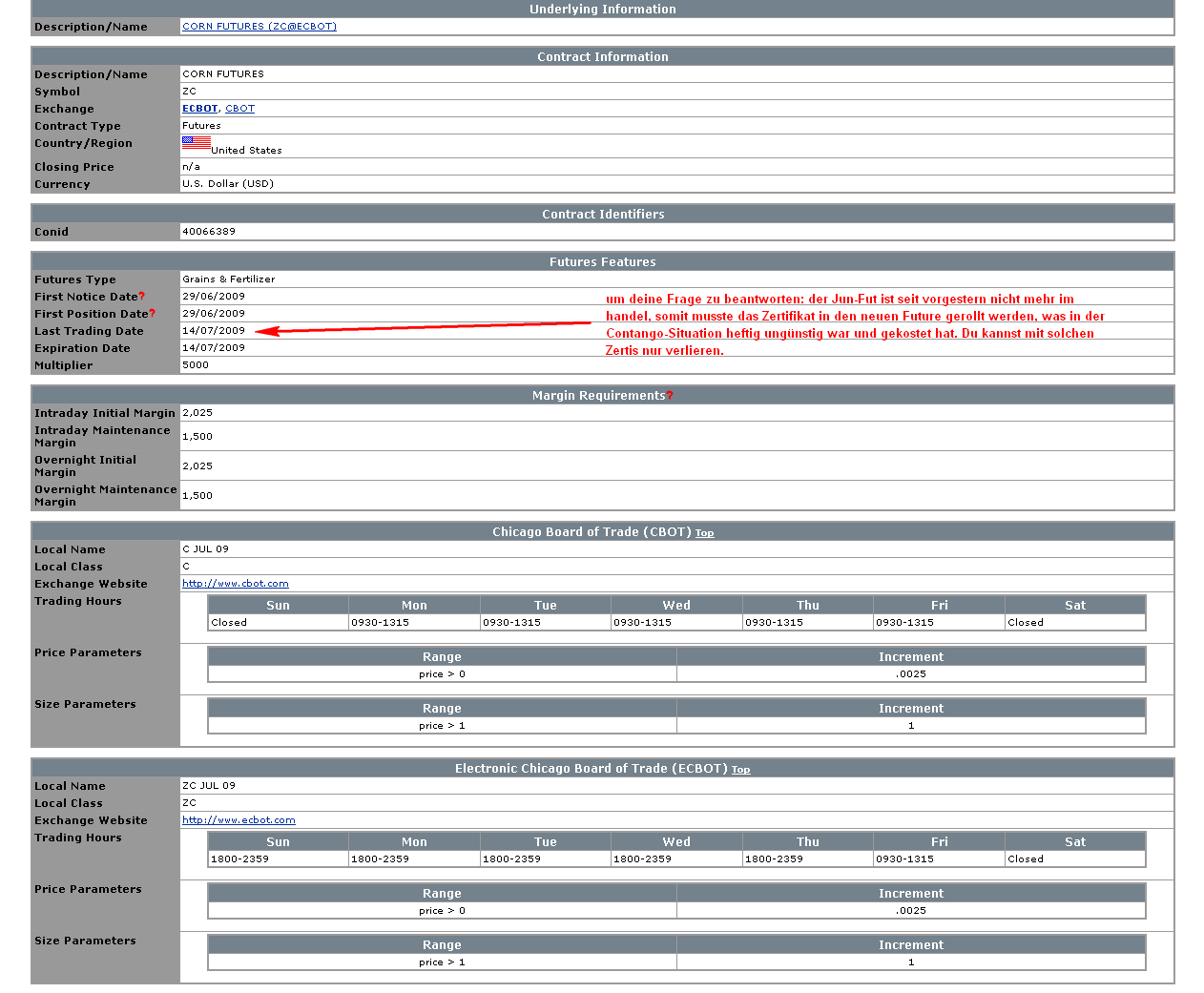The width and height of the screenshot is (1204, 993).
Task: Jump to Top from the ECBOT section header
Action: tap(740, 770)
